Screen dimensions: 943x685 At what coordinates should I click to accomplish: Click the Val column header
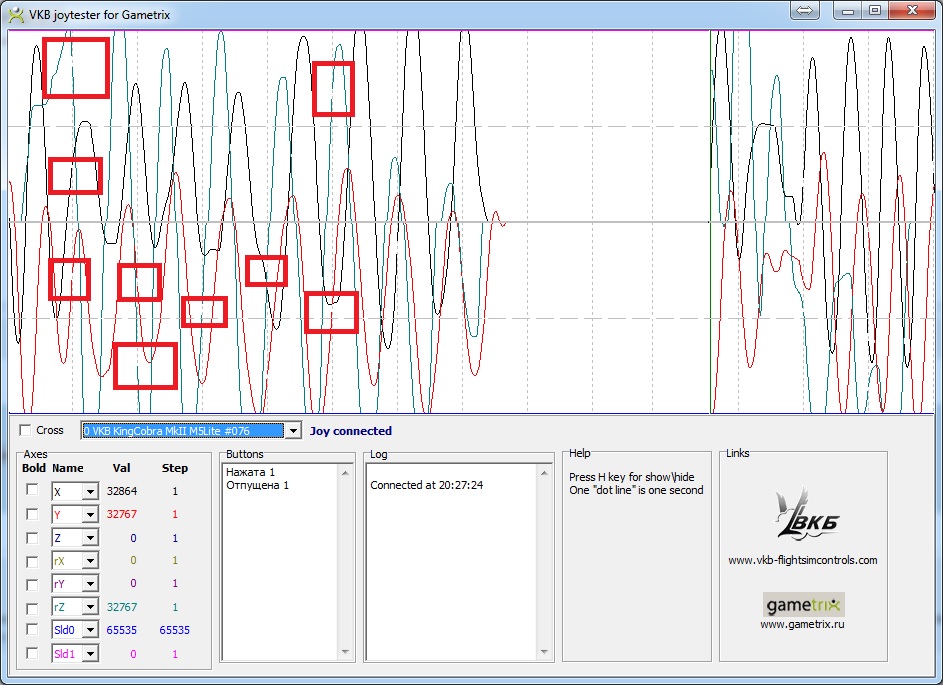coord(121,468)
